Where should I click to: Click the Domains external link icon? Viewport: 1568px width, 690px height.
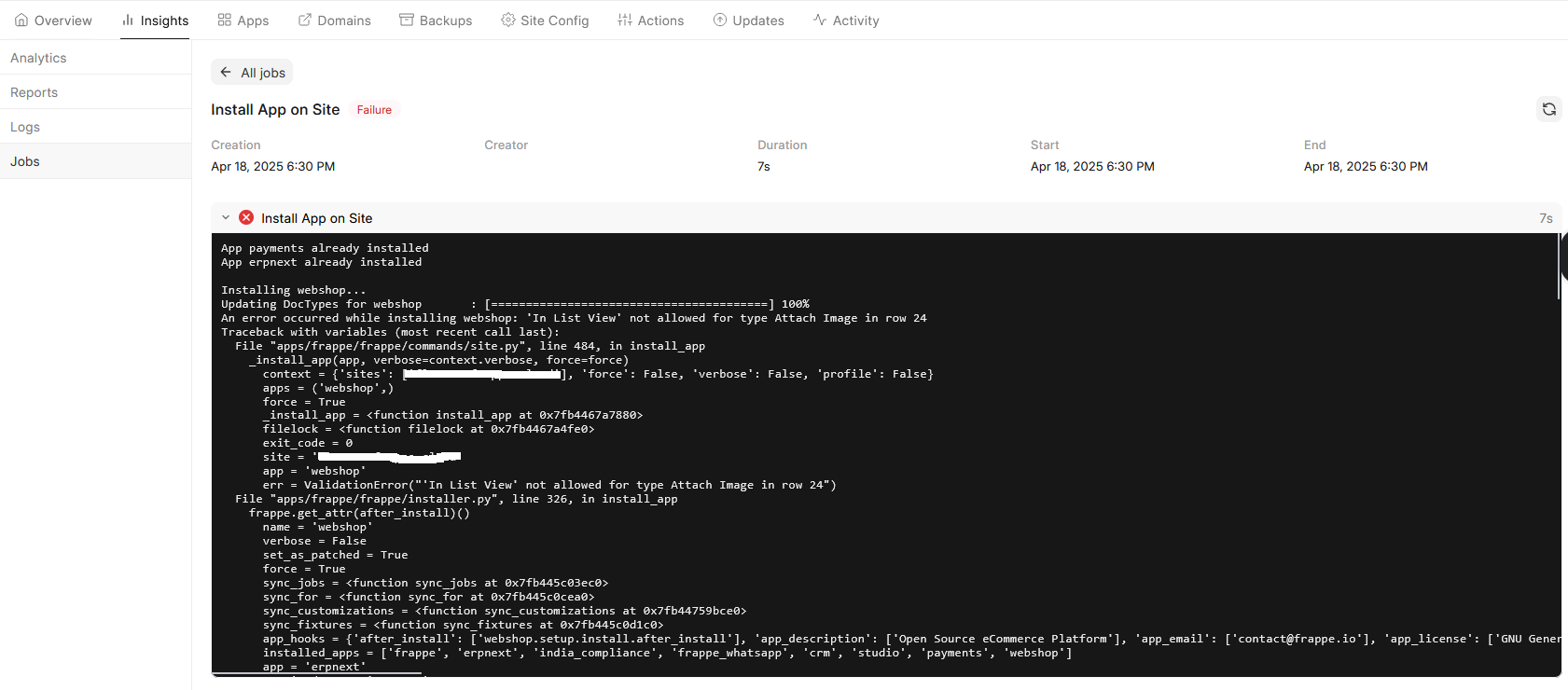click(305, 20)
